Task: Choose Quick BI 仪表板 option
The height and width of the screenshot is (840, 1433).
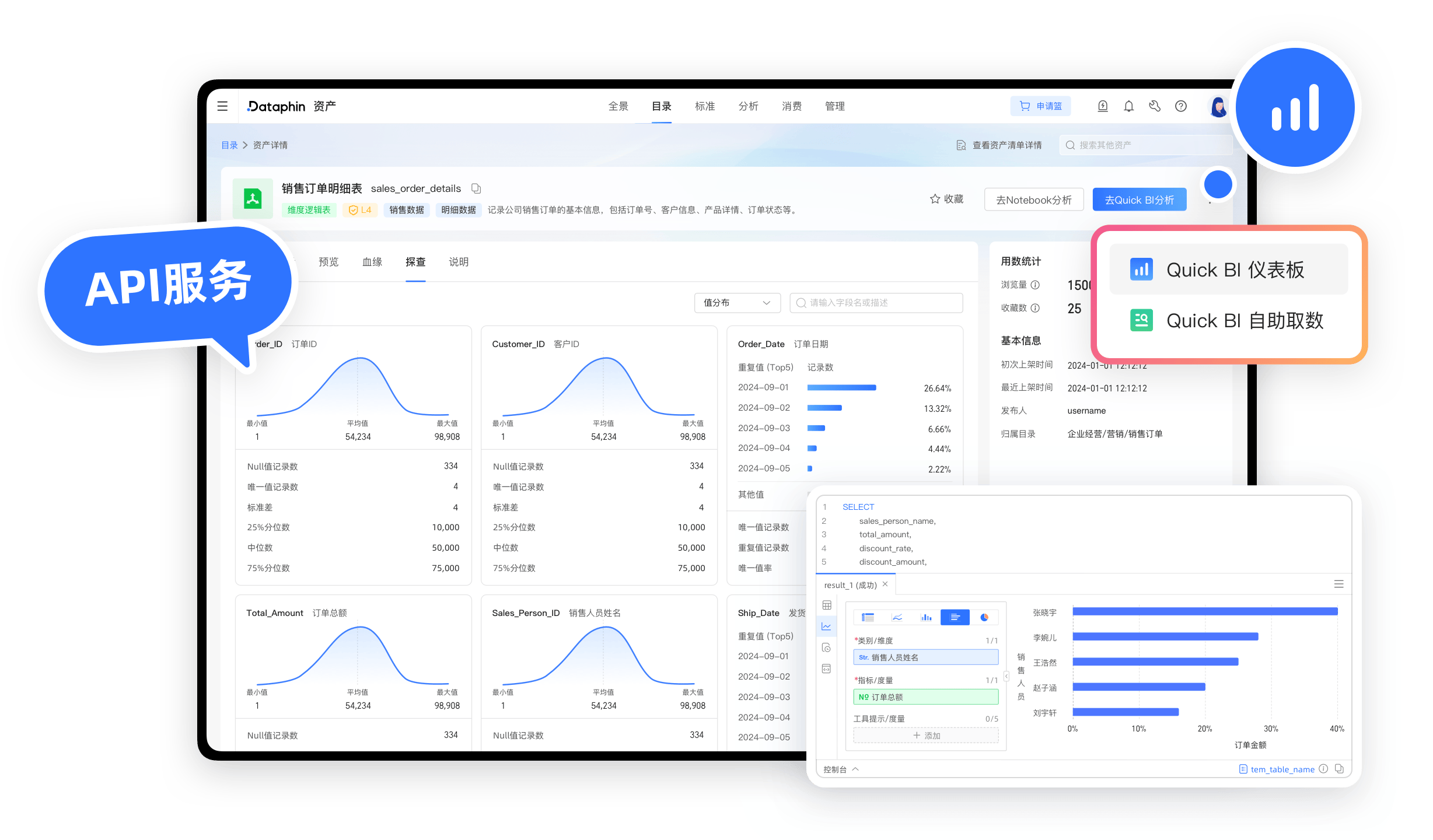Action: click(x=1228, y=269)
